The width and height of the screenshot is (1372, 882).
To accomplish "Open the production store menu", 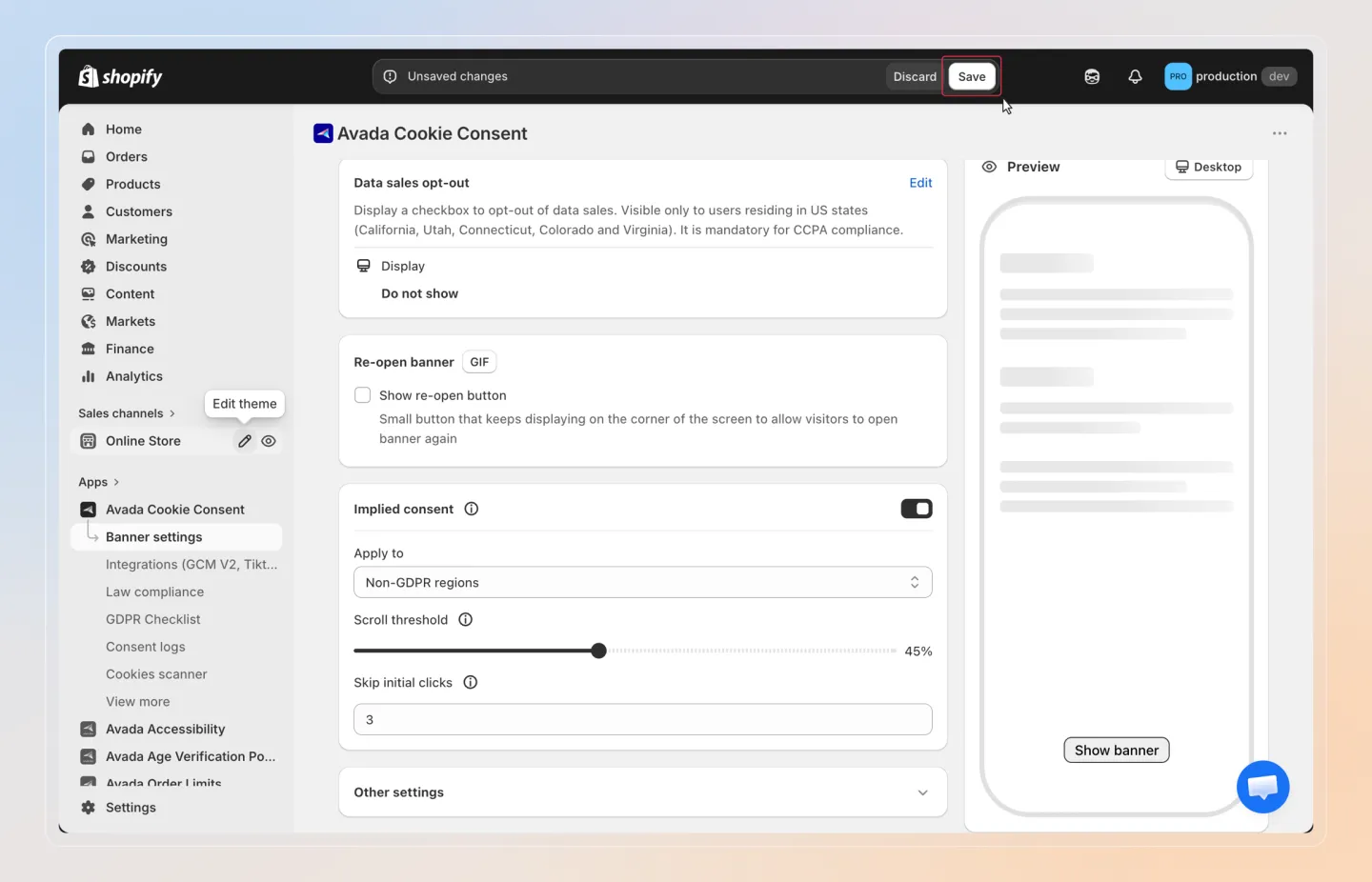I will (x=1230, y=76).
